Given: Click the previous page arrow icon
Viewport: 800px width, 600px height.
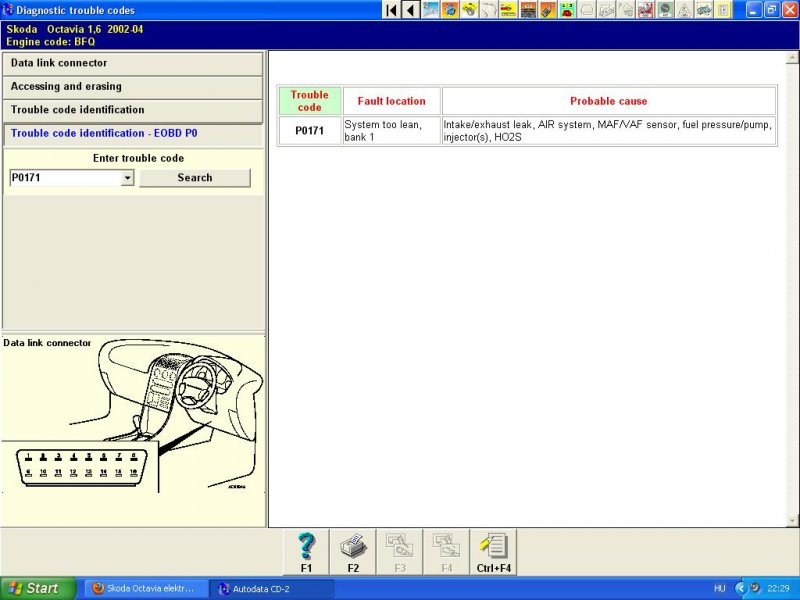Looking at the screenshot, I should click(x=411, y=10).
